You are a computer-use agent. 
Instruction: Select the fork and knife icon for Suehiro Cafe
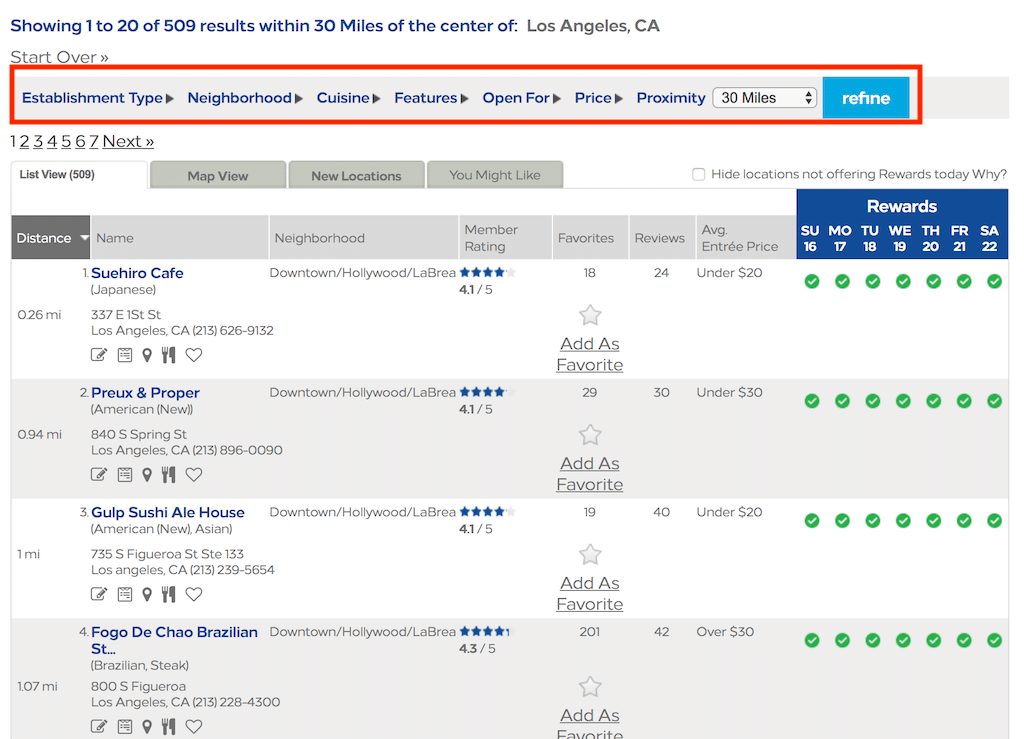(x=168, y=354)
